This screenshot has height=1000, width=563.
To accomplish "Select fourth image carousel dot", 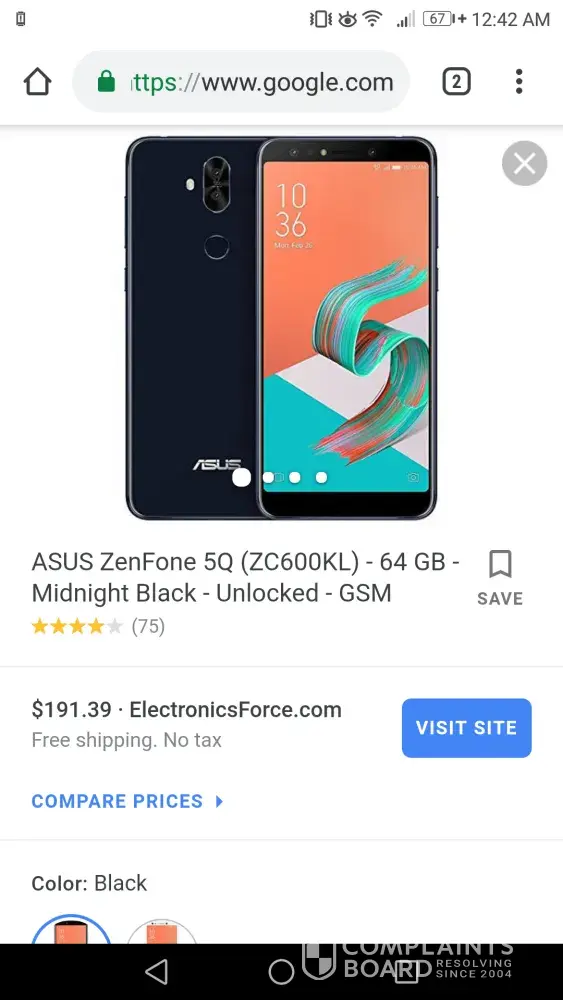I will click(x=321, y=477).
